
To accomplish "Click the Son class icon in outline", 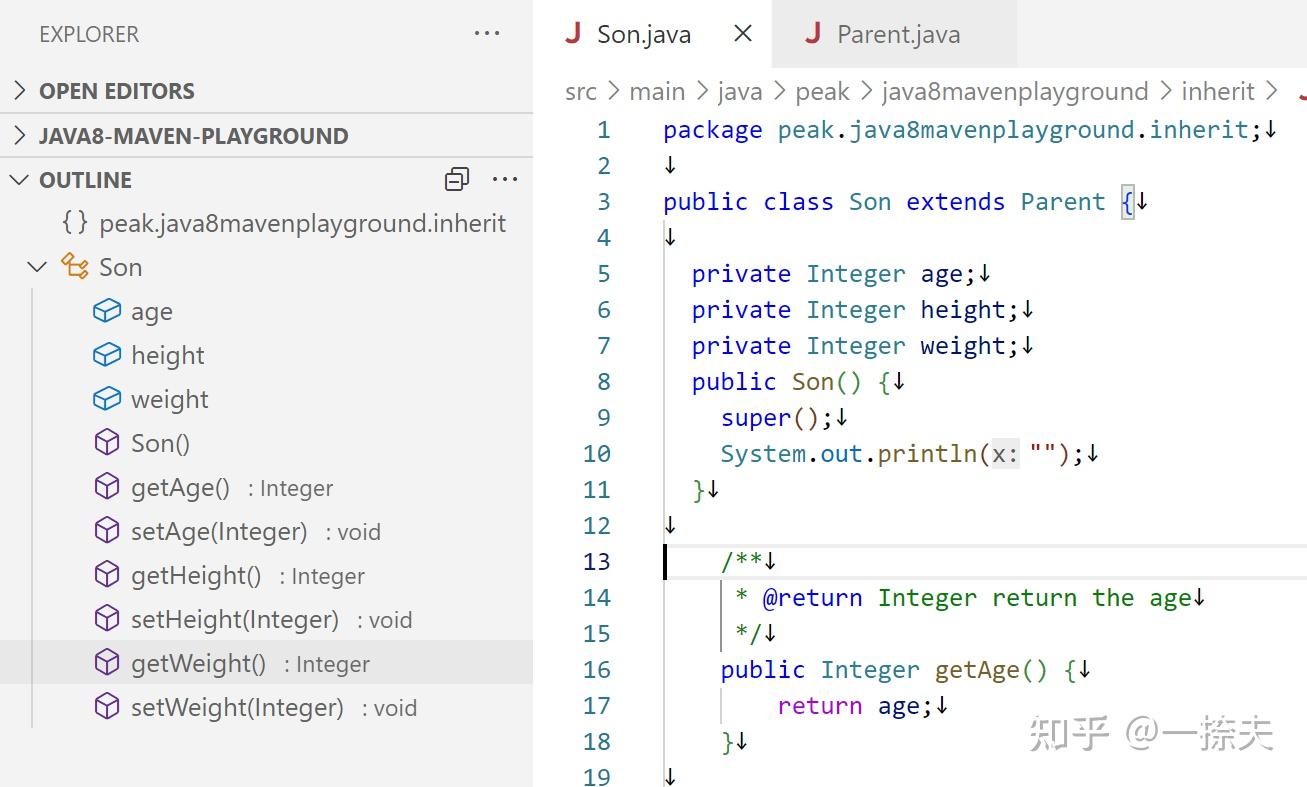I will click(75, 267).
